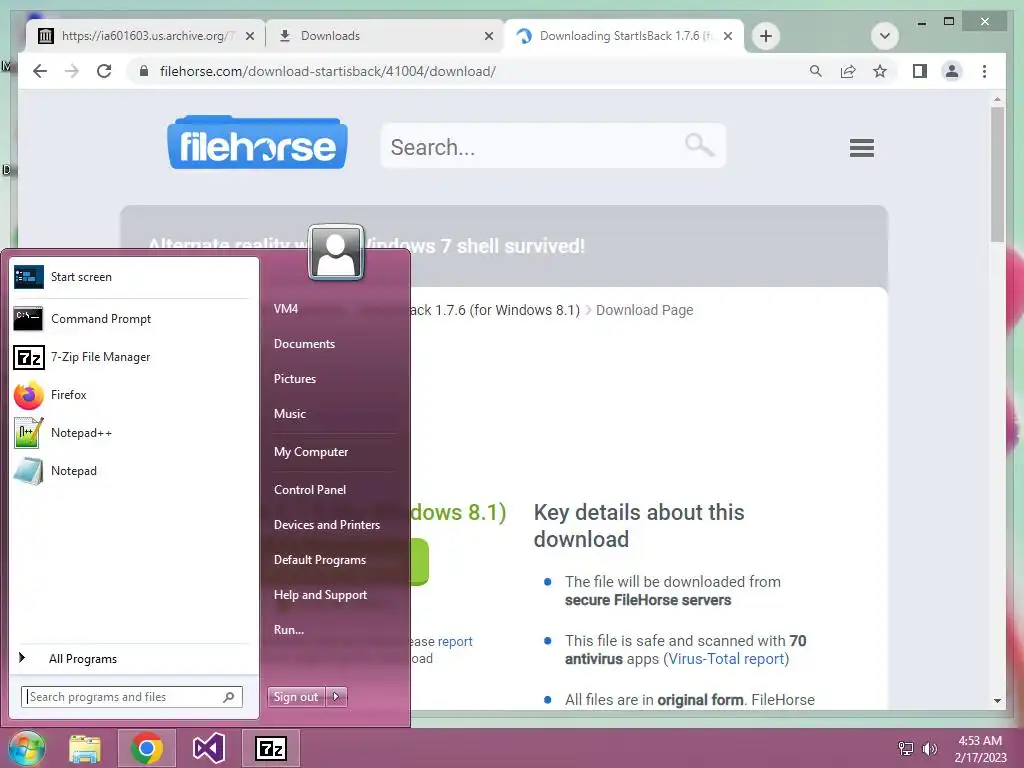Open Devices and Printers

pos(327,525)
